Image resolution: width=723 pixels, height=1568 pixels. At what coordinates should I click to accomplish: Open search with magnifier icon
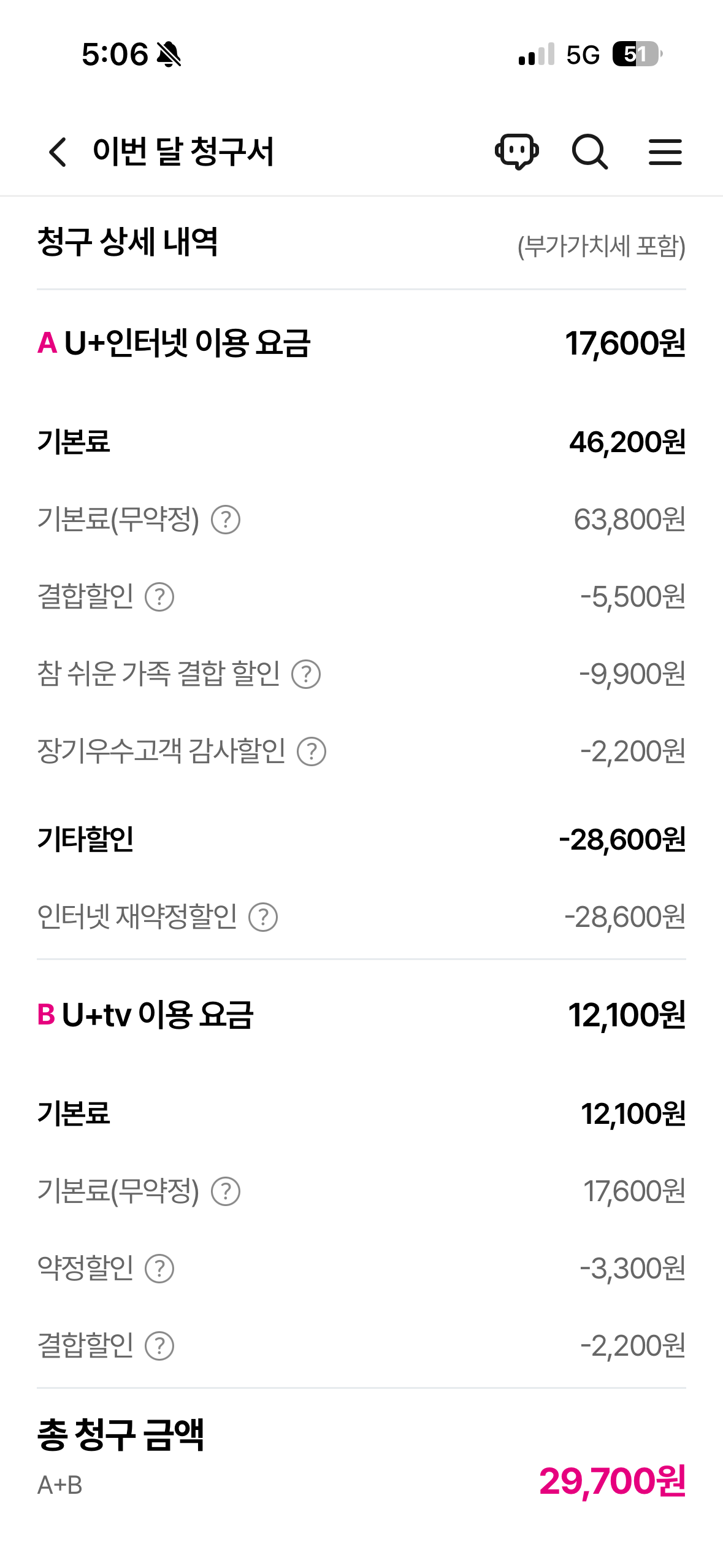click(590, 152)
